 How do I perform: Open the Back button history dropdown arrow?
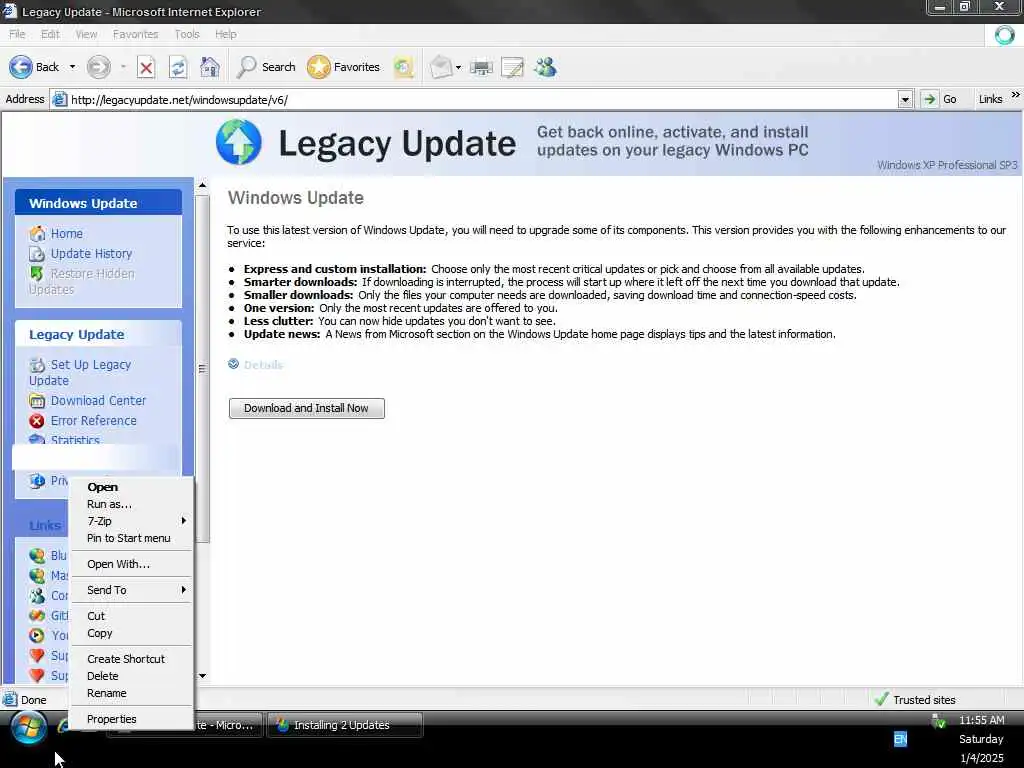point(72,67)
